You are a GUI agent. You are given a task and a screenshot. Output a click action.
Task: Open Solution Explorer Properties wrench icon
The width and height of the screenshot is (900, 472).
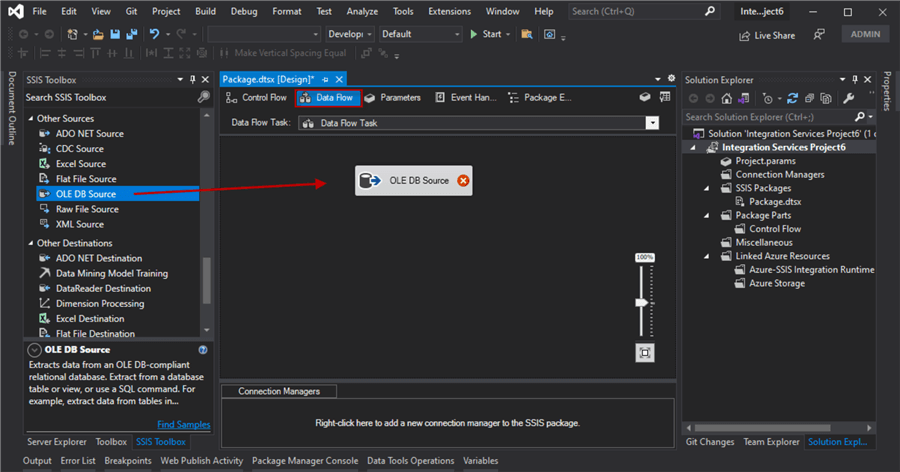849,98
